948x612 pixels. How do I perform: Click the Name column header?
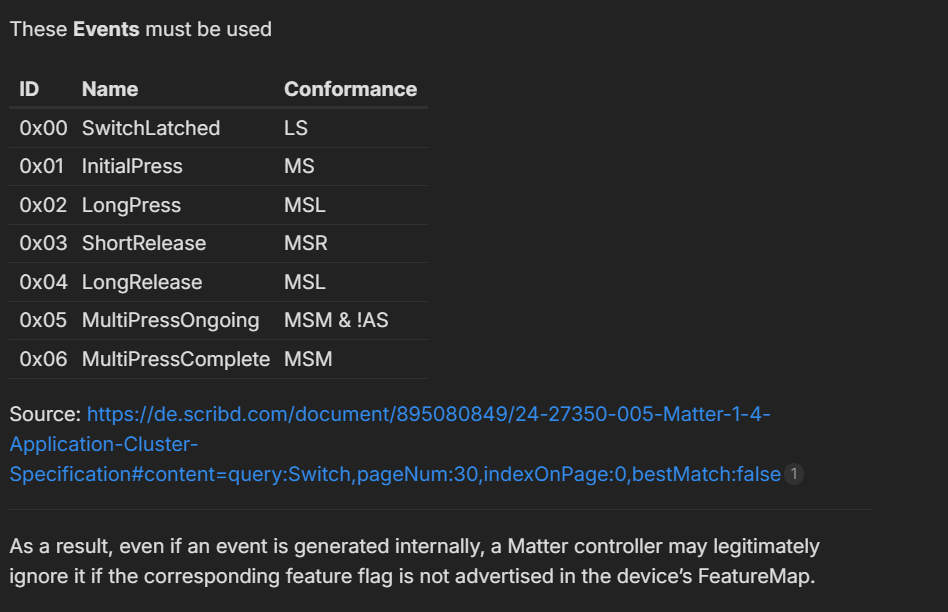(110, 89)
